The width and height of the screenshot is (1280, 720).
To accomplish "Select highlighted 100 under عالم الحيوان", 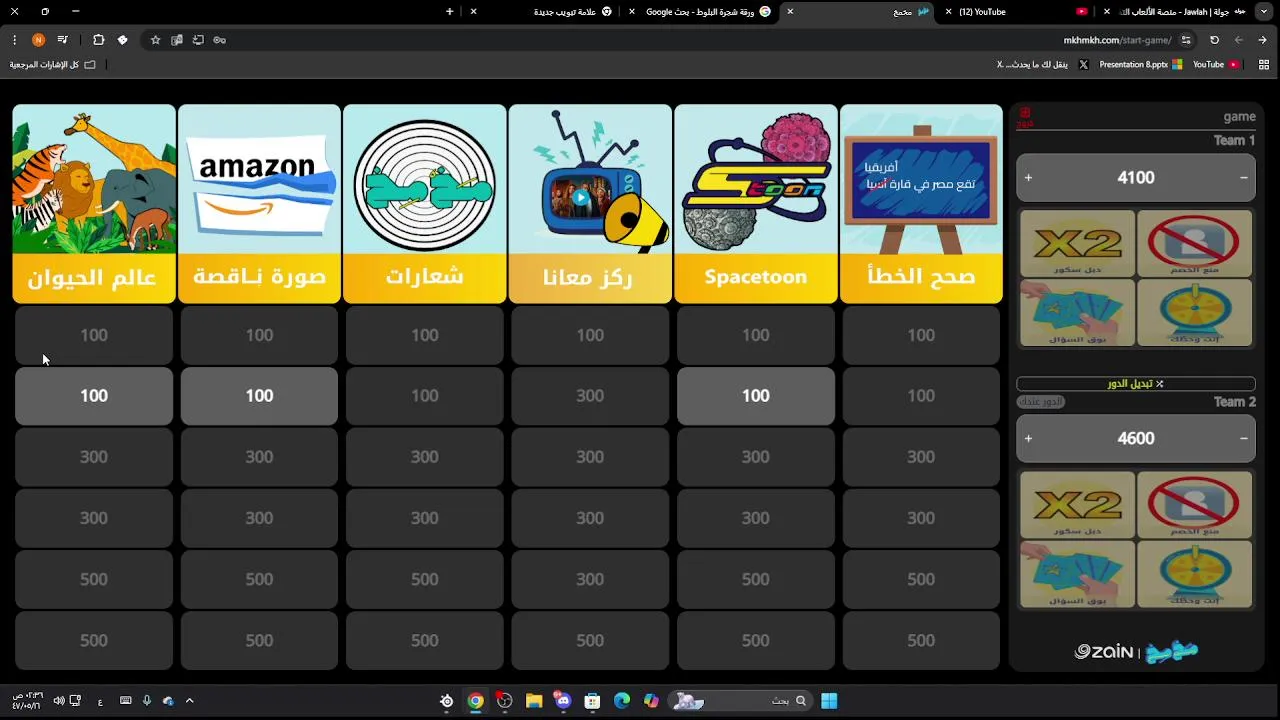I will click(94, 396).
